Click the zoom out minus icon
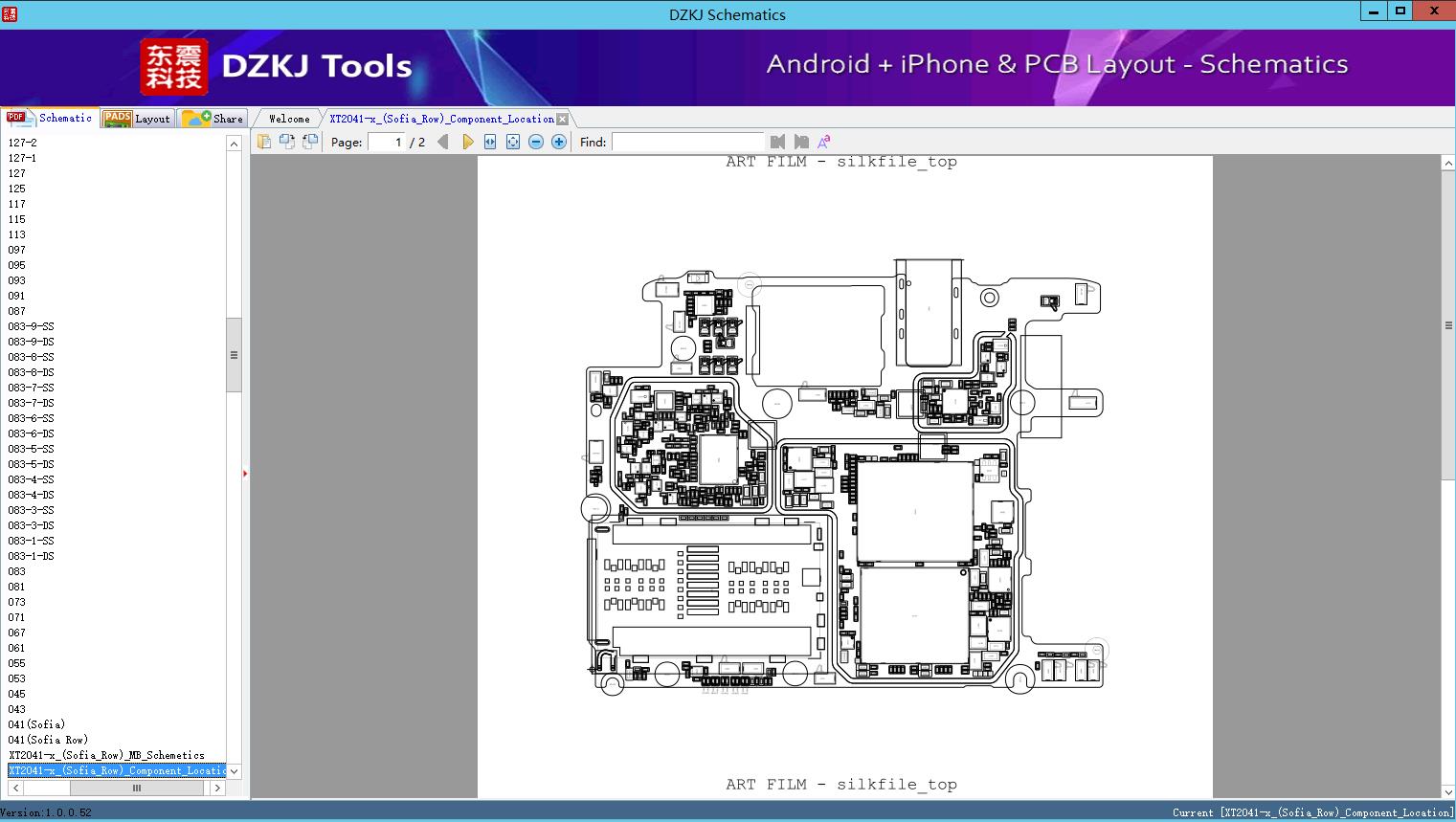 tap(536, 142)
